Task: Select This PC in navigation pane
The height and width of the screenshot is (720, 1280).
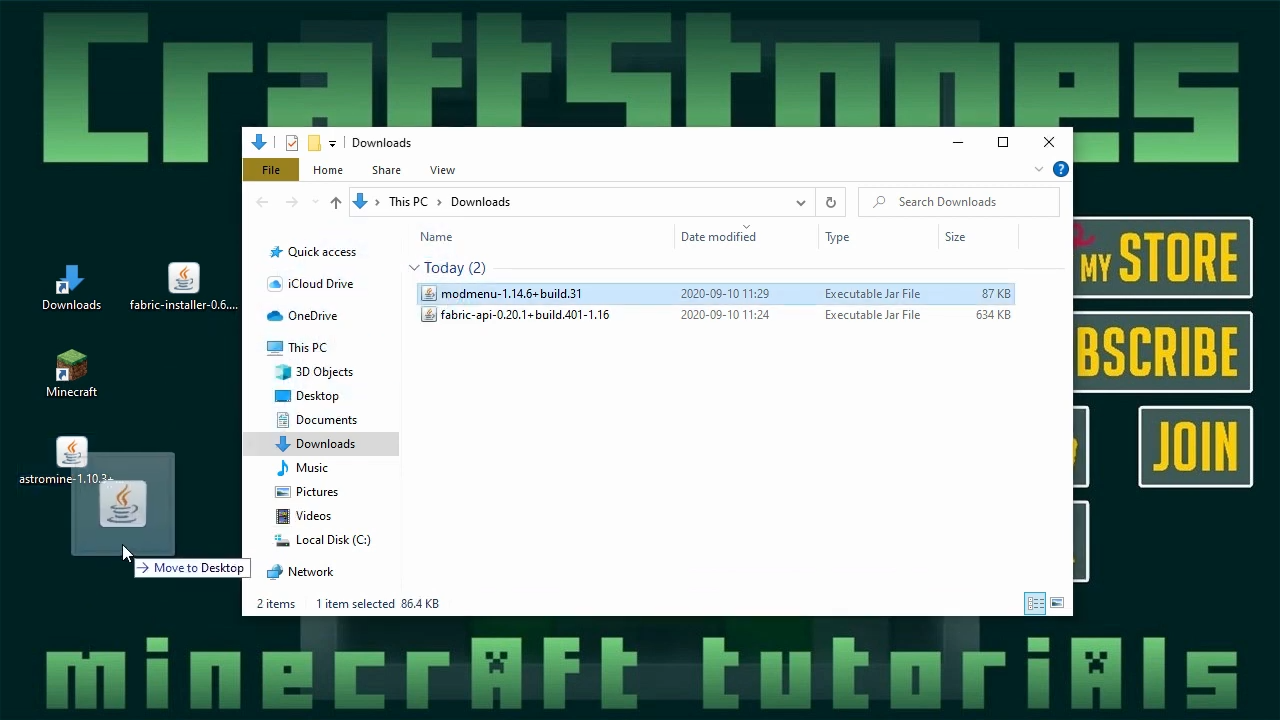Action: click(297, 348)
